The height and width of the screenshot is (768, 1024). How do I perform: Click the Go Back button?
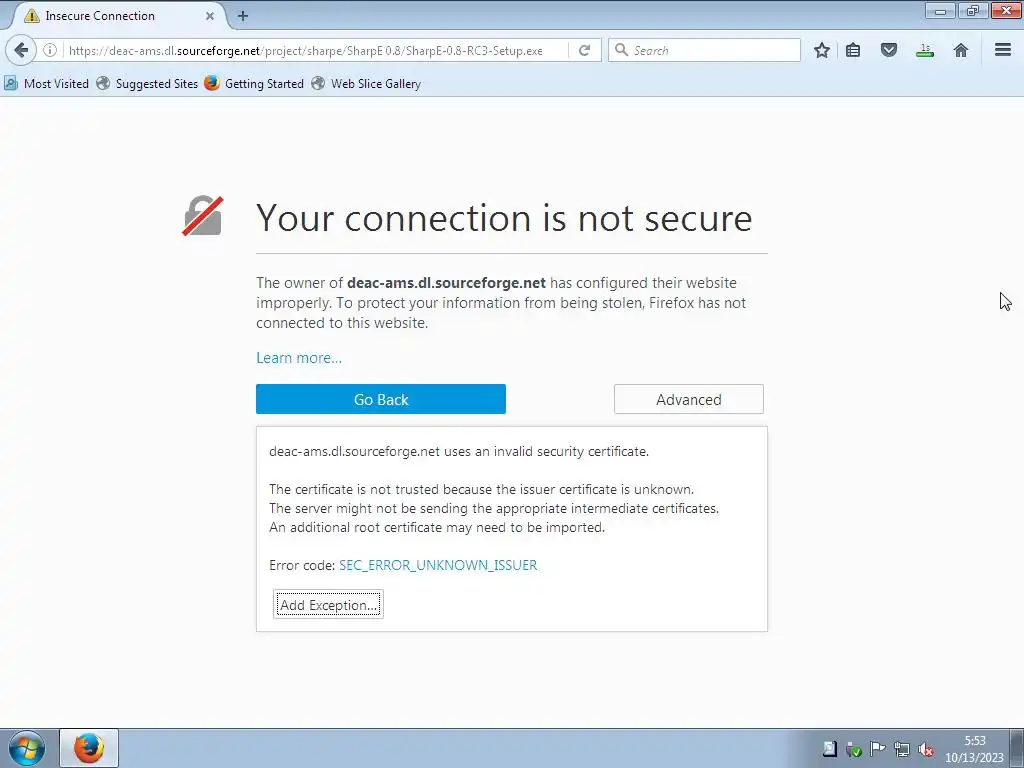tap(381, 399)
